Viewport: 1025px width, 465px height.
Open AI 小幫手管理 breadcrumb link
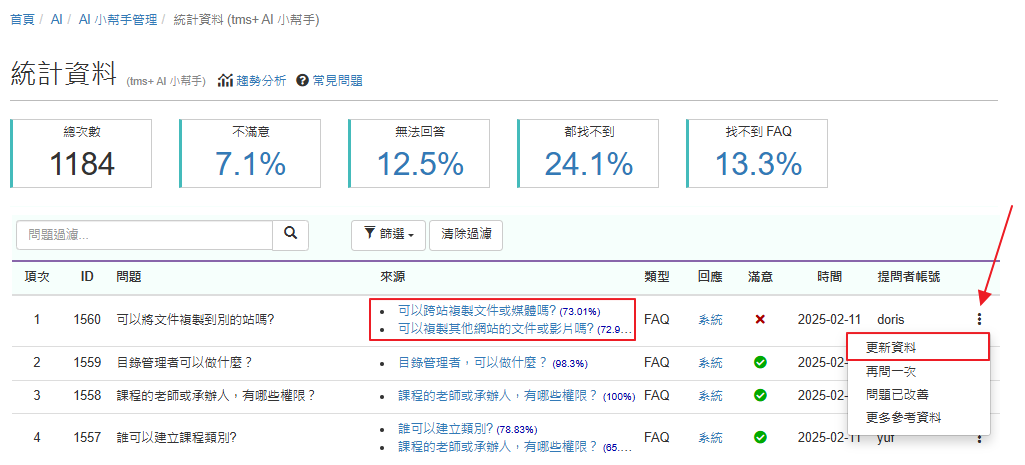pyautogui.click(x=117, y=19)
